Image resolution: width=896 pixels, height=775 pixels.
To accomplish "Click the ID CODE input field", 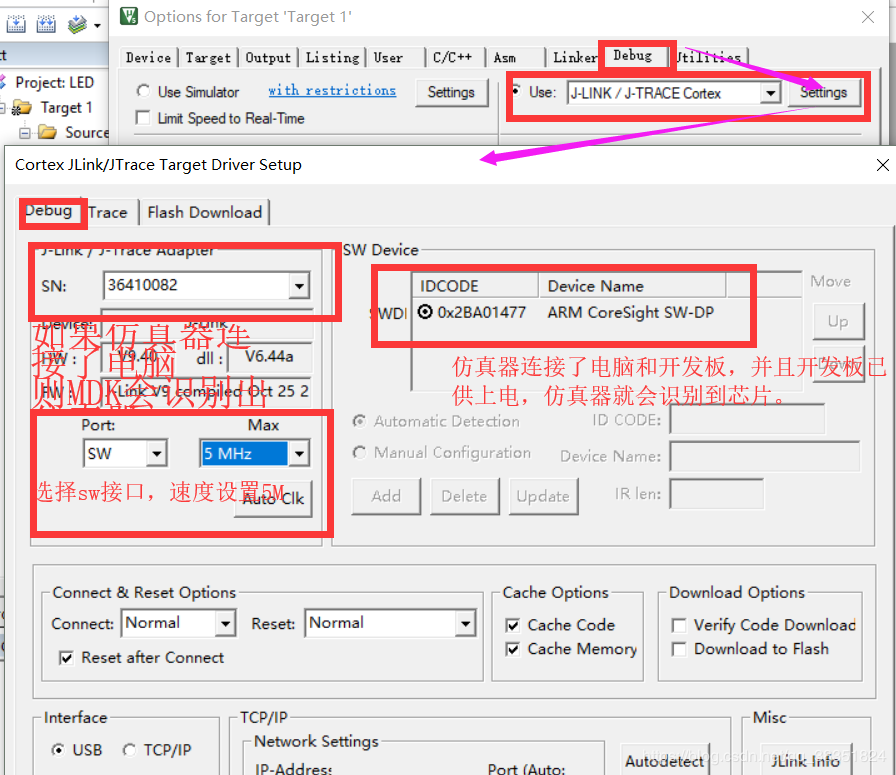I will [747, 420].
